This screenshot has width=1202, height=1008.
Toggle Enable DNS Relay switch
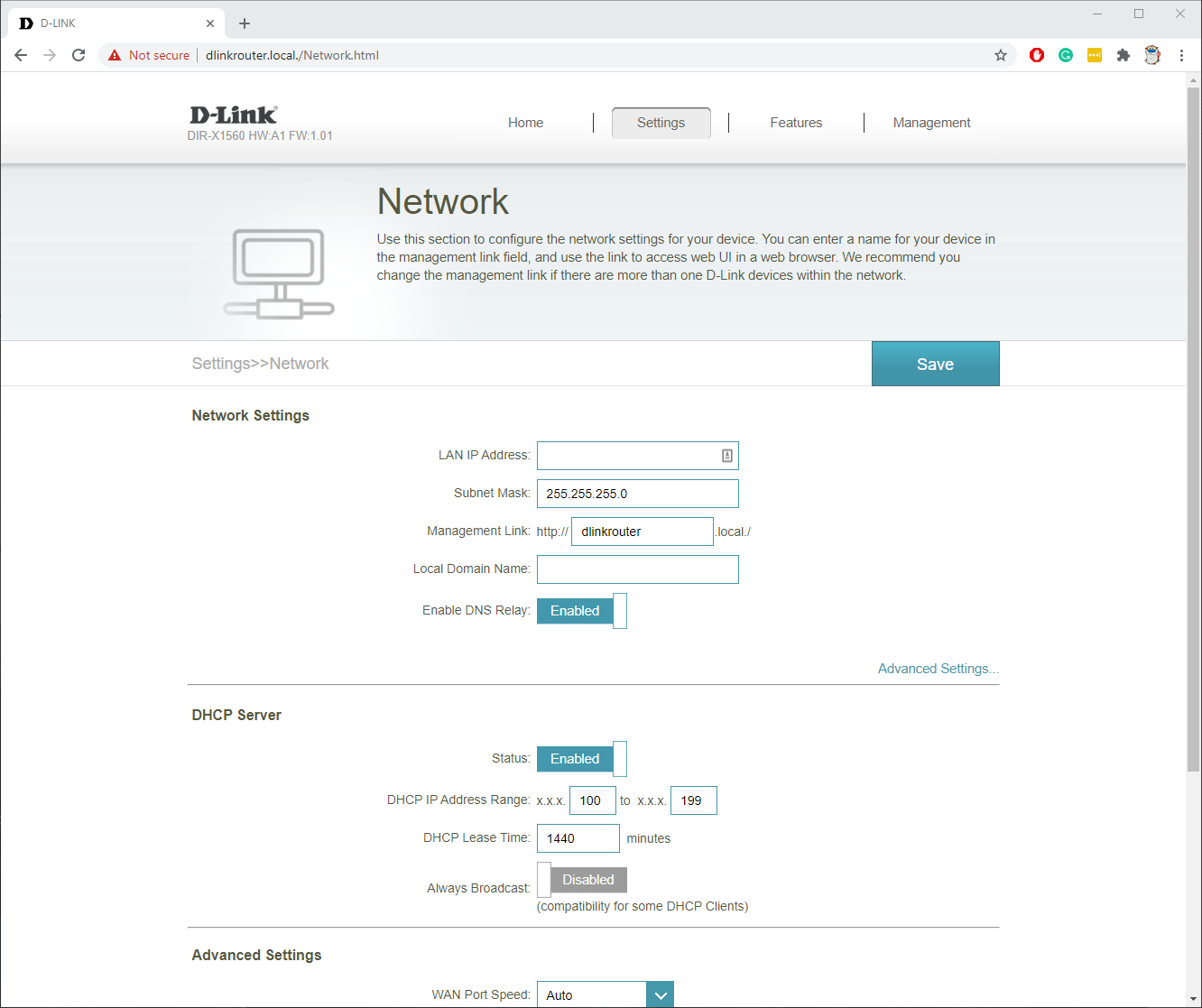tap(582, 611)
